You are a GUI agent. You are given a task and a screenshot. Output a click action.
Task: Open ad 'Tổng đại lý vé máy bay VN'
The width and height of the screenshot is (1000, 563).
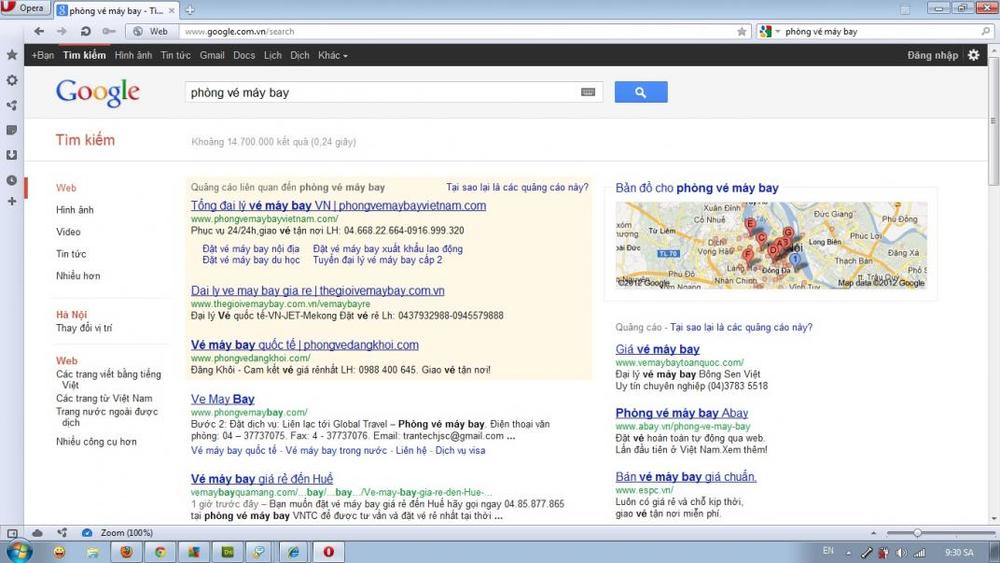pos(338,205)
